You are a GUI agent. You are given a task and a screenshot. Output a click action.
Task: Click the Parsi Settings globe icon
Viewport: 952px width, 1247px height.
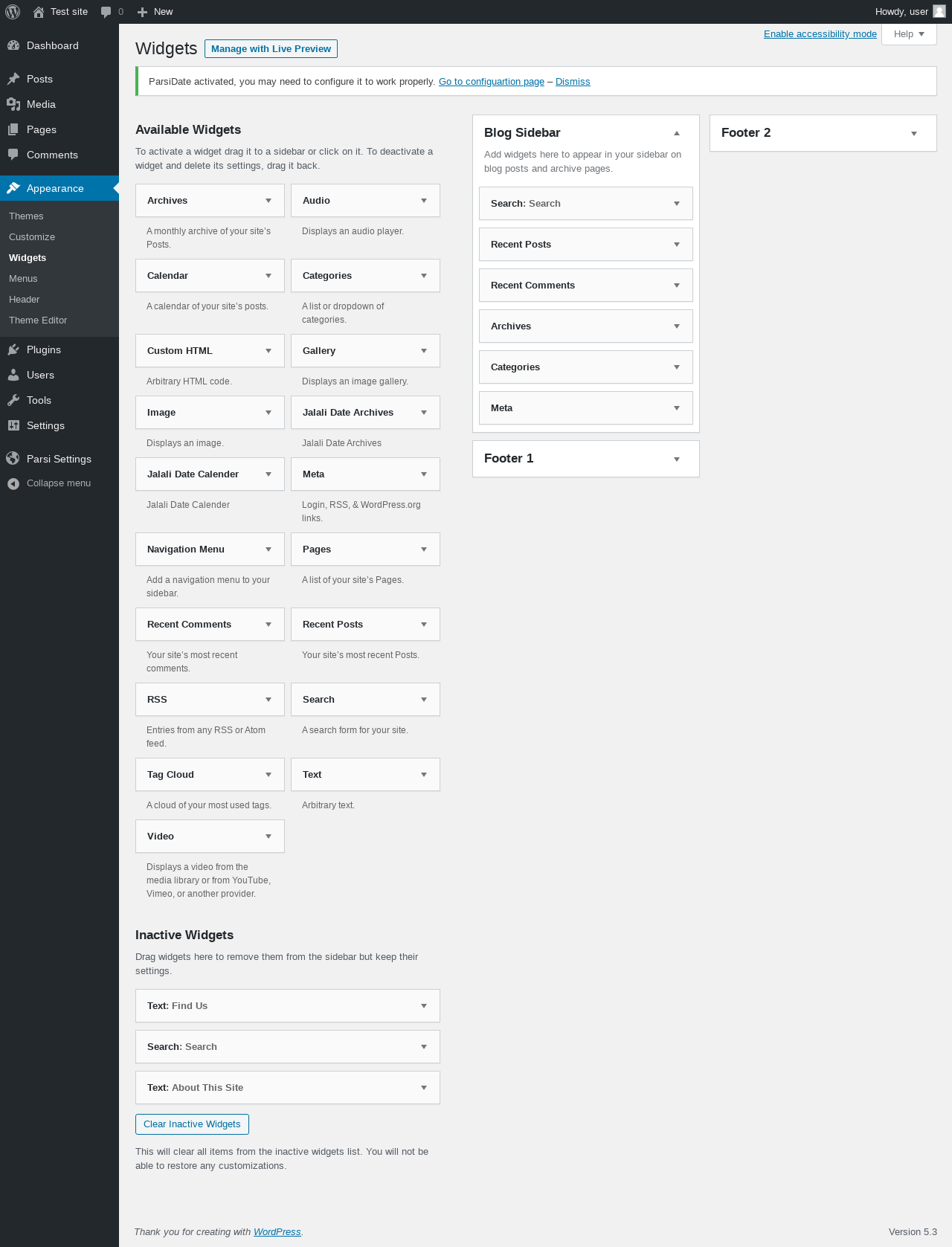coord(13,459)
